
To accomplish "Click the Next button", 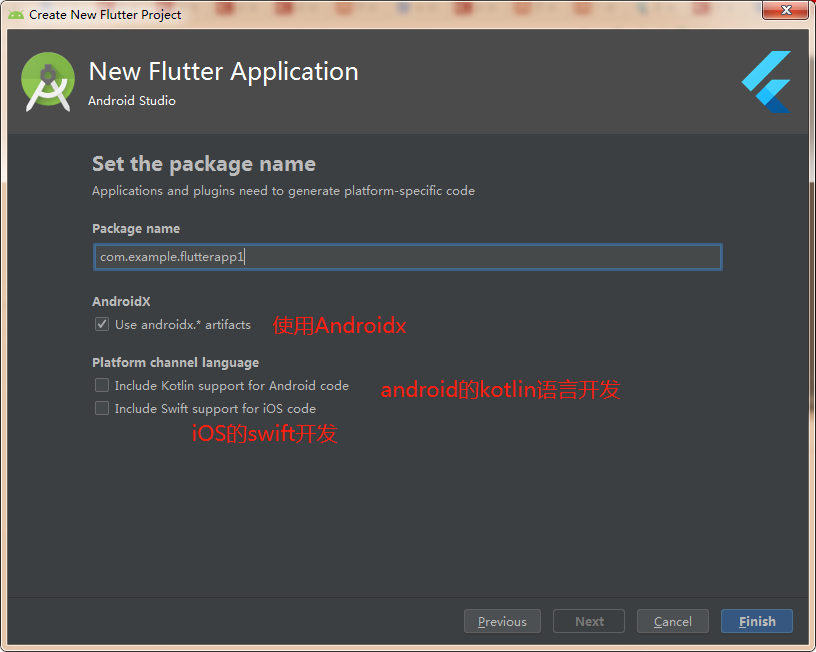I will click(589, 621).
